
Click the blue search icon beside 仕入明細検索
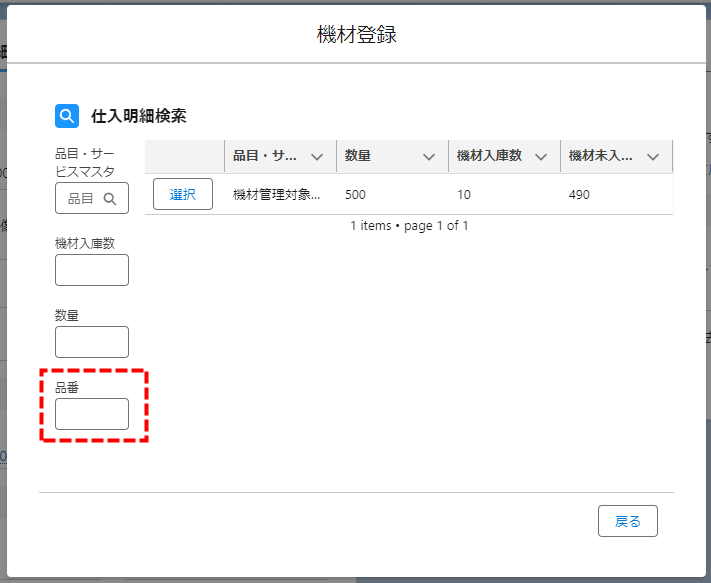click(67, 116)
